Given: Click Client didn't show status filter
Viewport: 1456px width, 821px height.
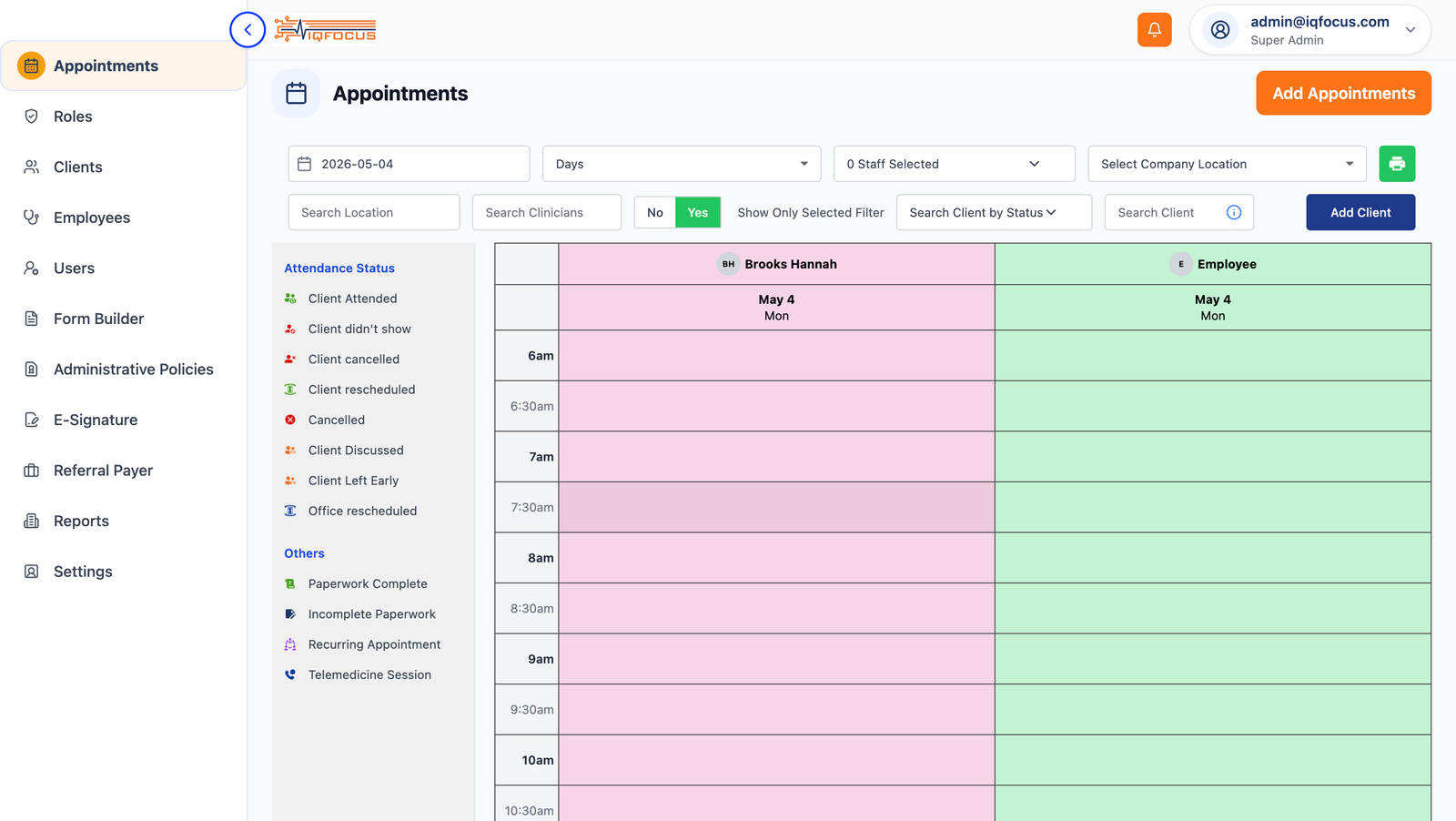Looking at the screenshot, I should [x=359, y=329].
